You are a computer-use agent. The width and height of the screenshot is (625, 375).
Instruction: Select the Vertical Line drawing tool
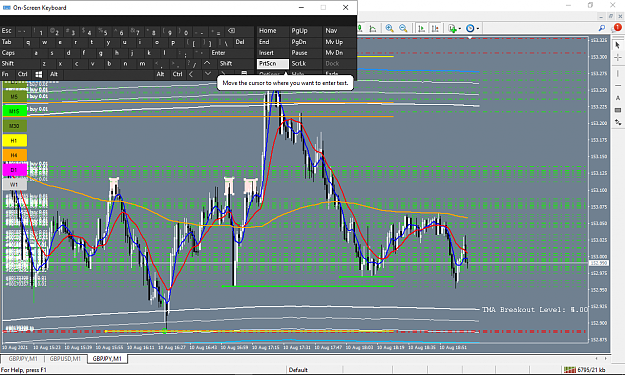click(x=617, y=73)
